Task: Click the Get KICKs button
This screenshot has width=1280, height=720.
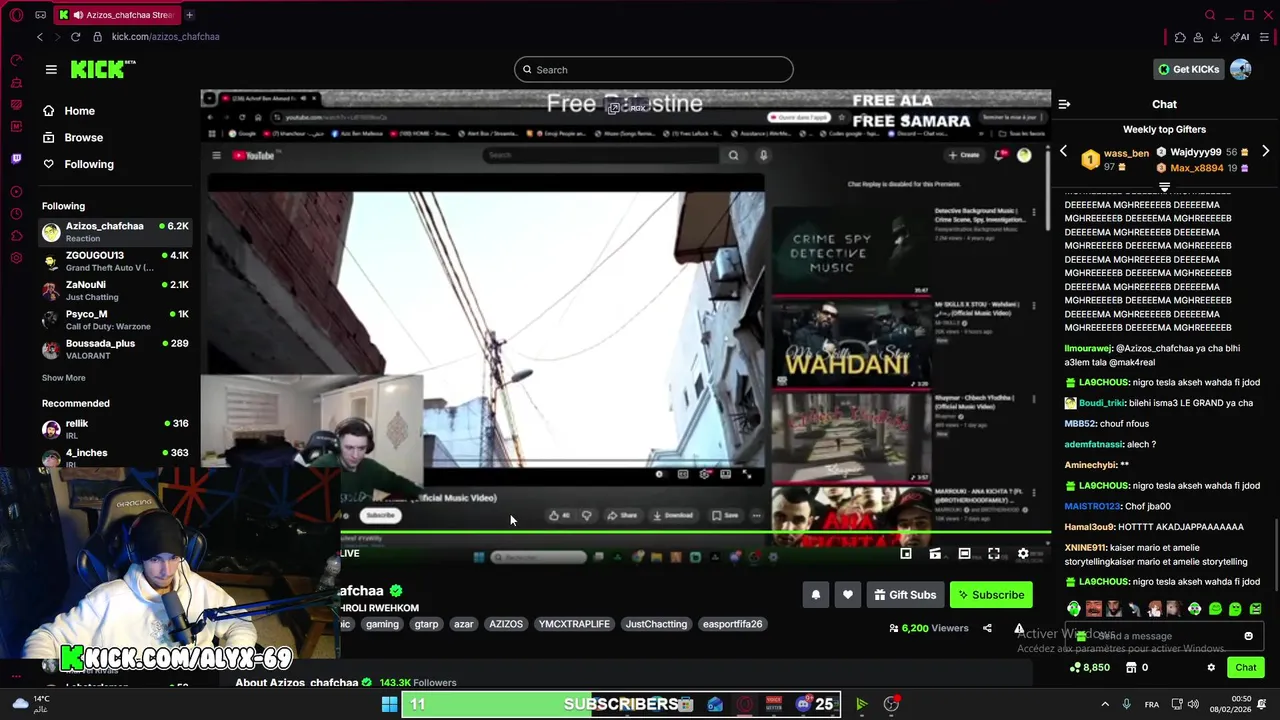Action: pos(1188,69)
